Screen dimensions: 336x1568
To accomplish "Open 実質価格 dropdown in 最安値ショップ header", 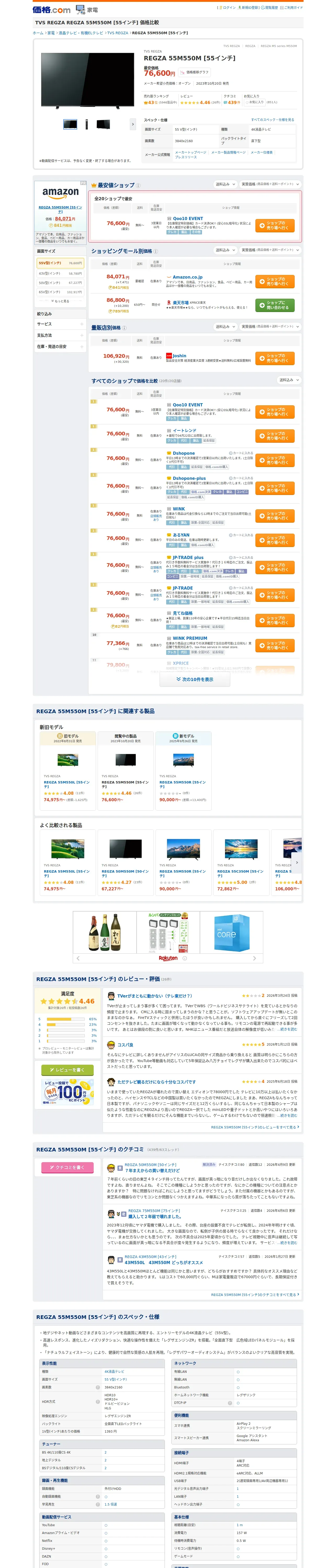I will pos(270,185).
